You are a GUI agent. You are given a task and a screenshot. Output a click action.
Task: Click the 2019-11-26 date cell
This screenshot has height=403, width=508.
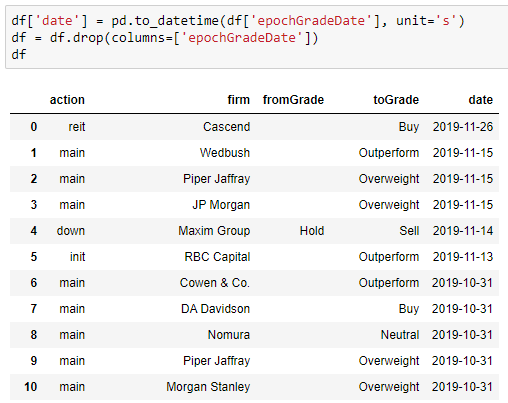point(463,127)
